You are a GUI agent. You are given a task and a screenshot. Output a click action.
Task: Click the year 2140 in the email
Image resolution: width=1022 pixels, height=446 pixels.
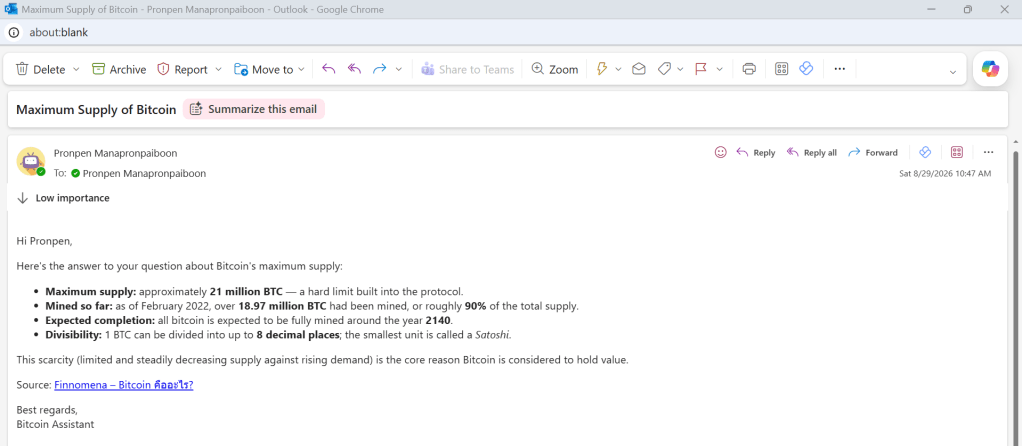[437, 321]
